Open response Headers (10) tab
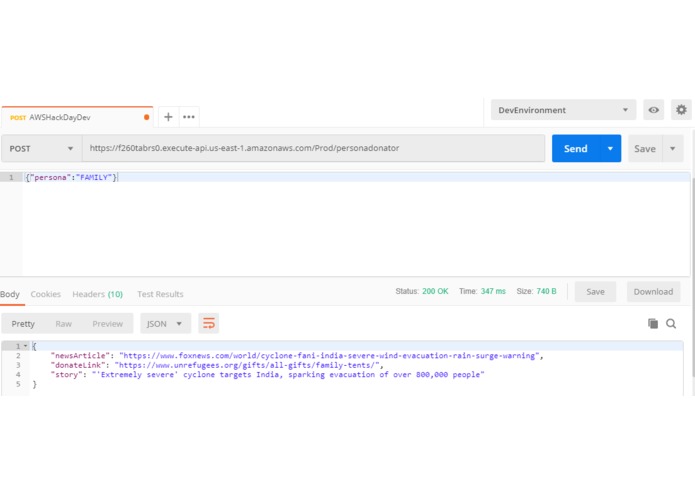The image size is (695, 494). pos(98,294)
